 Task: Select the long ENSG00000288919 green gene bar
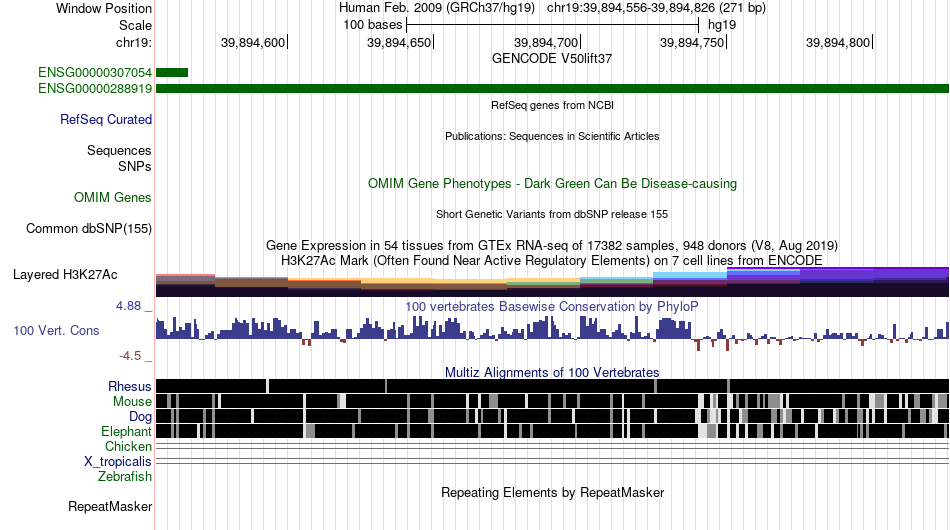[x=553, y=88]
